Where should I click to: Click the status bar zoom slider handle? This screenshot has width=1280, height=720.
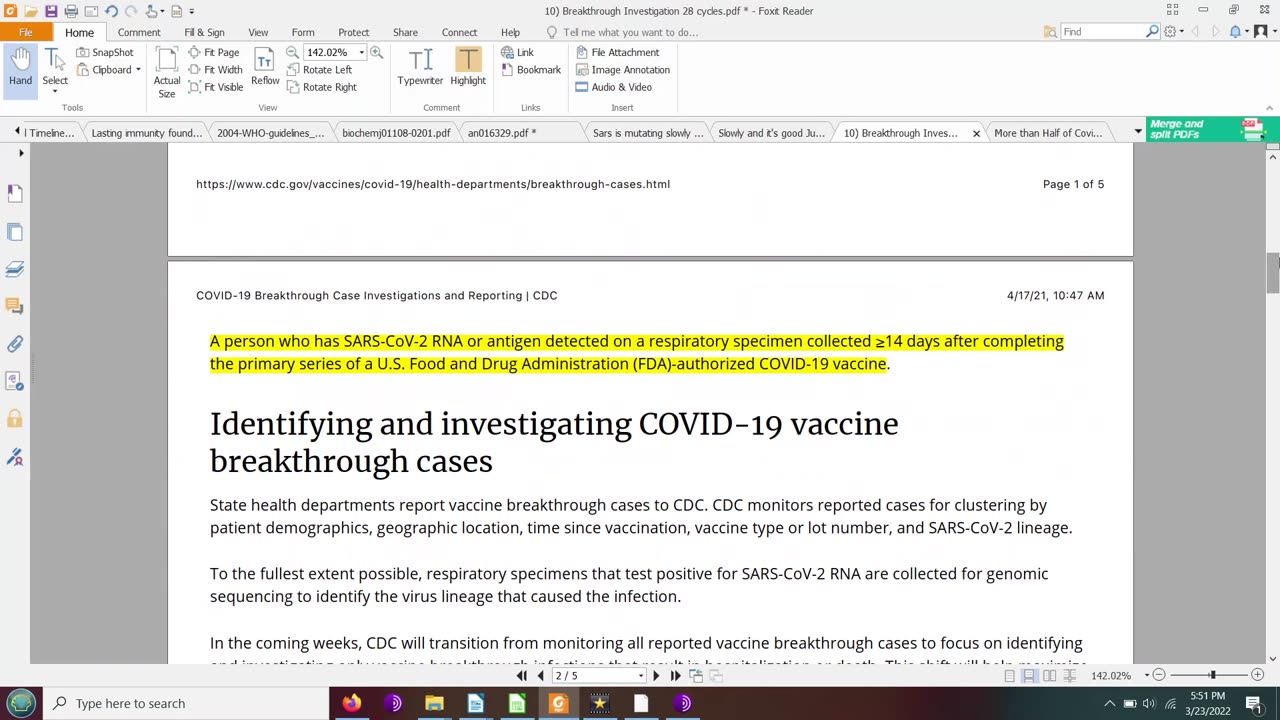1212,676
